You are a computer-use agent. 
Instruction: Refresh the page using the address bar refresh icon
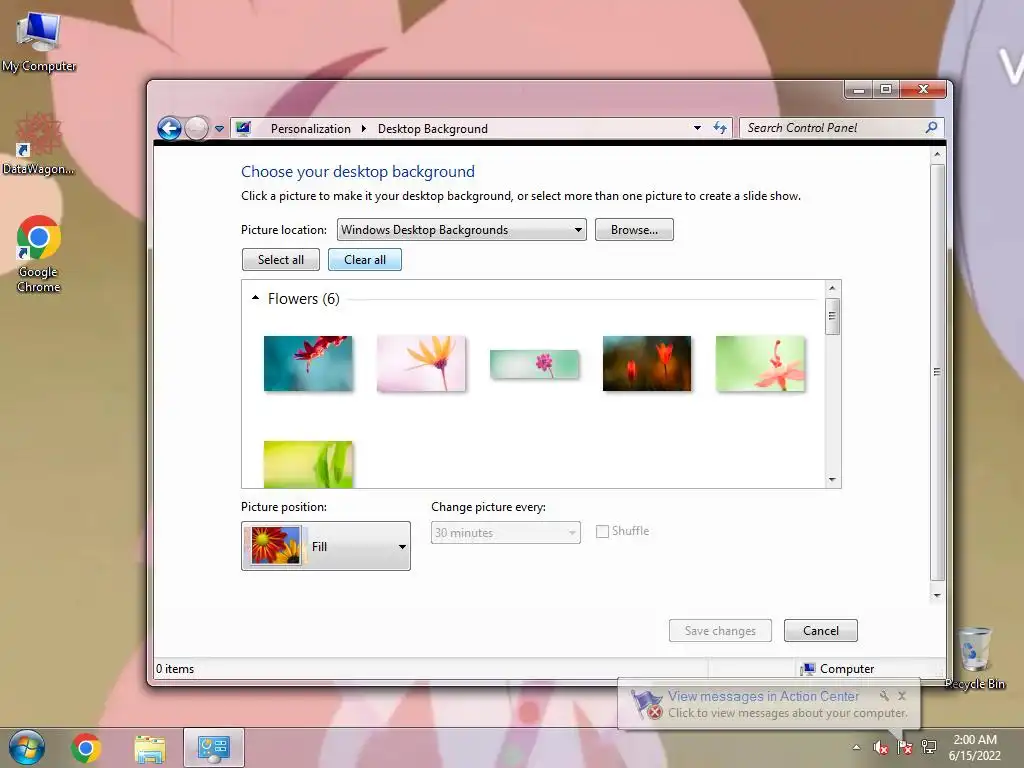[x=720, y=128]
